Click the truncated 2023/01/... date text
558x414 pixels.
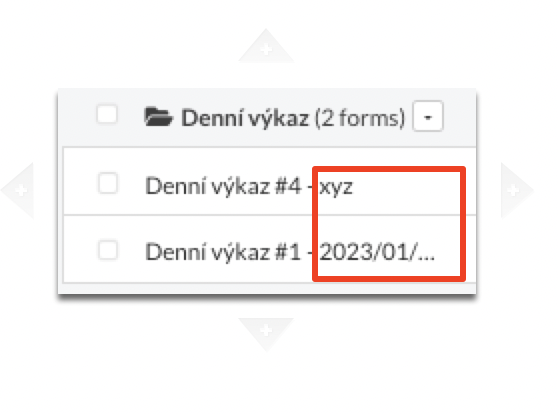[377, 252]
